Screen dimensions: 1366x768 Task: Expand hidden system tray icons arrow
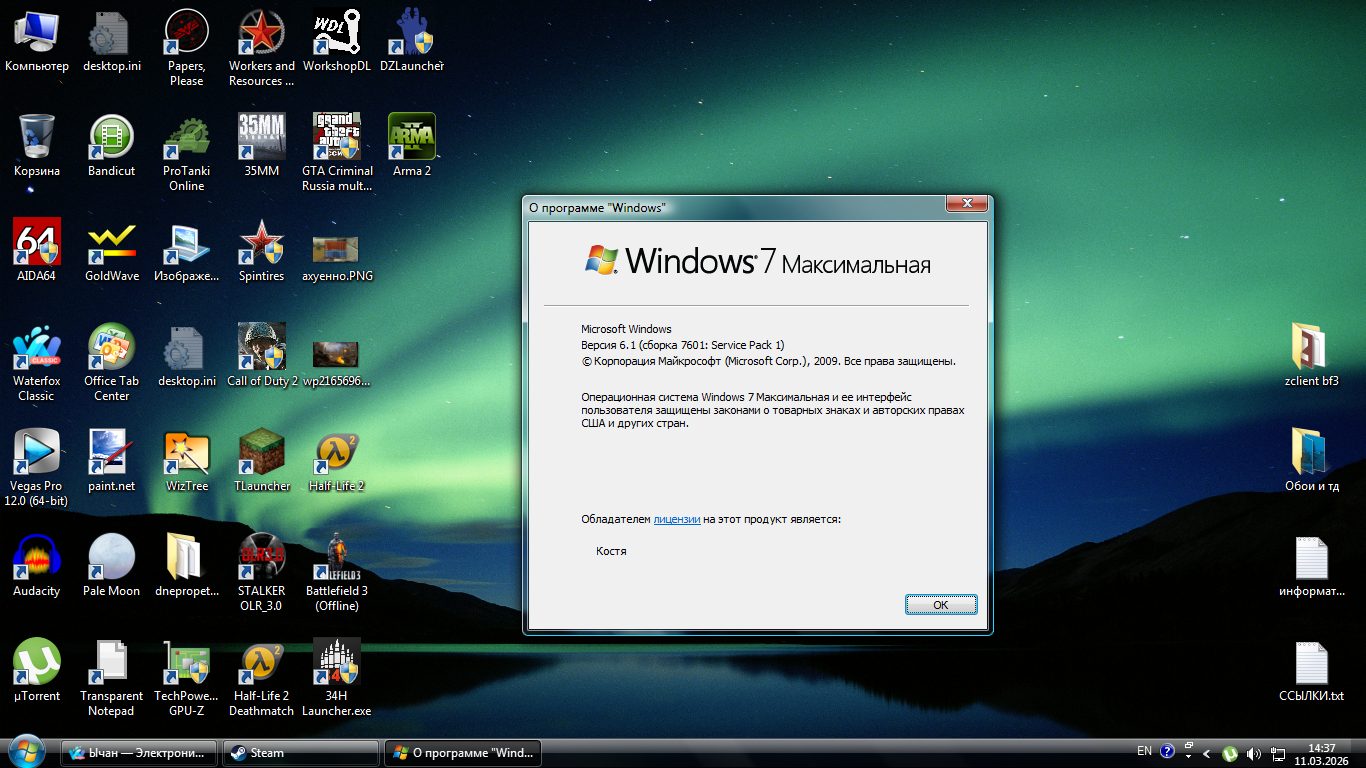1207,753
